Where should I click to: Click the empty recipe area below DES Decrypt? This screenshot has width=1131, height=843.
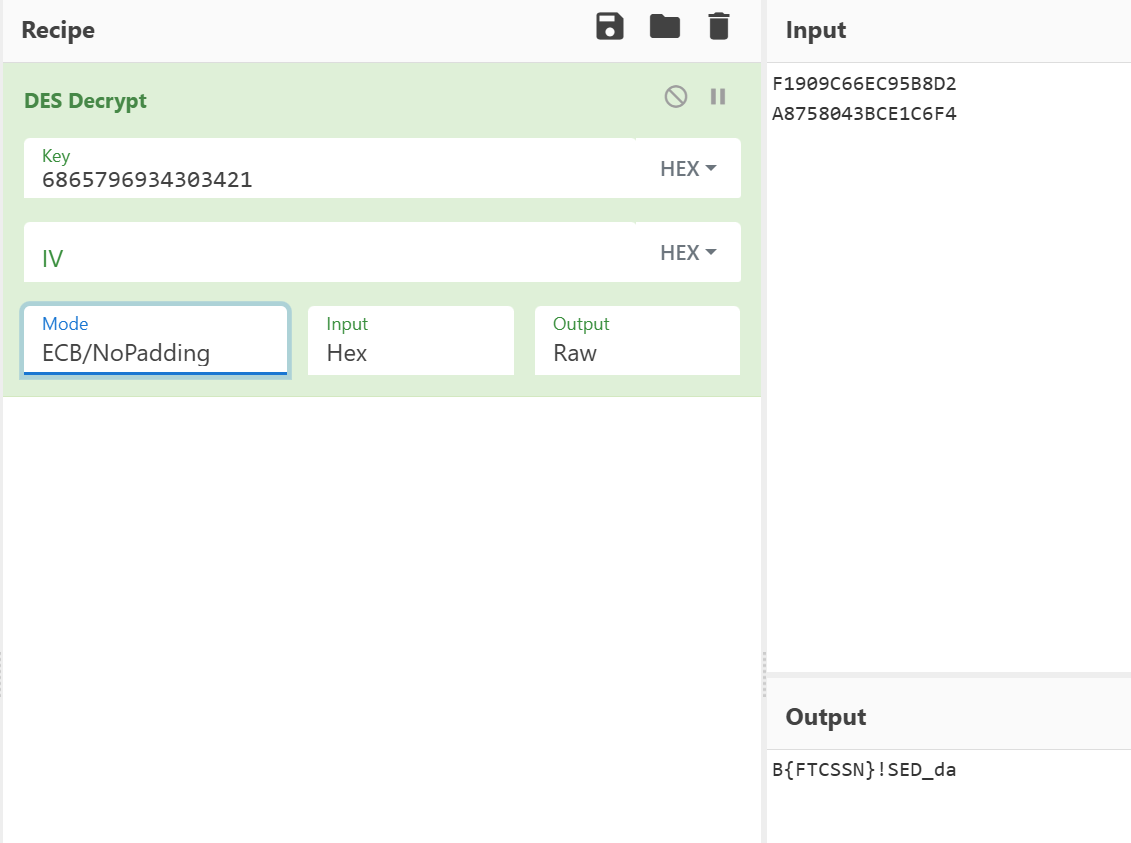pyautogui.click(x=380, y=600)
